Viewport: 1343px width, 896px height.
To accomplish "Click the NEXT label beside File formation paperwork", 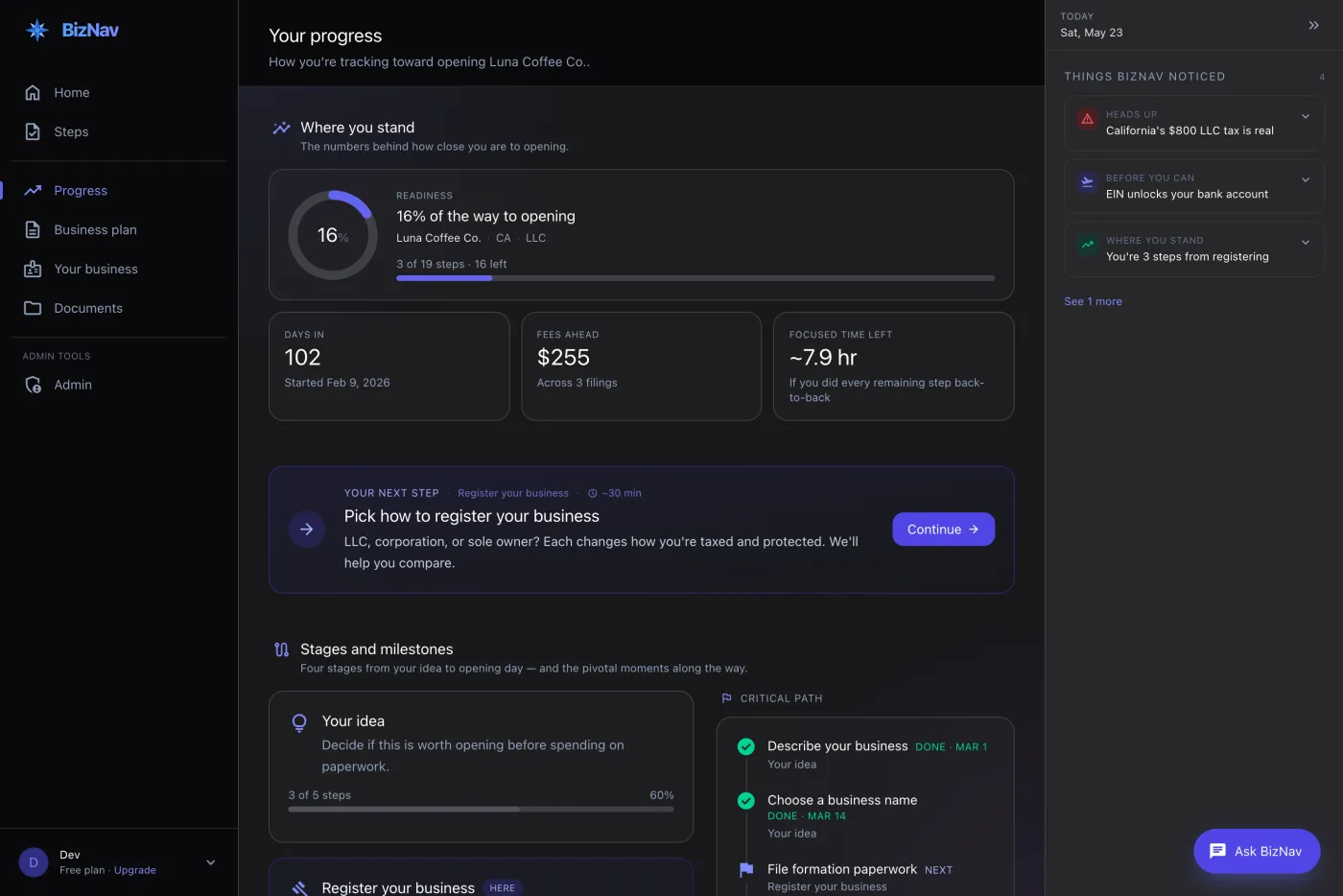I will [938, 870].
